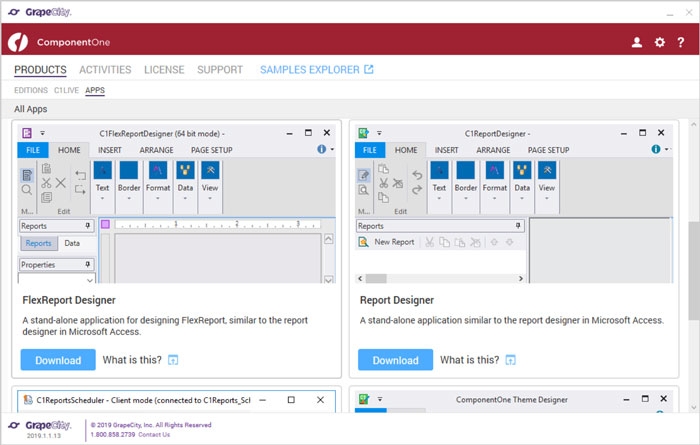
Task: Click the New Report icon in C1ReportDesigner preview
Action: [x=363, y=242]
